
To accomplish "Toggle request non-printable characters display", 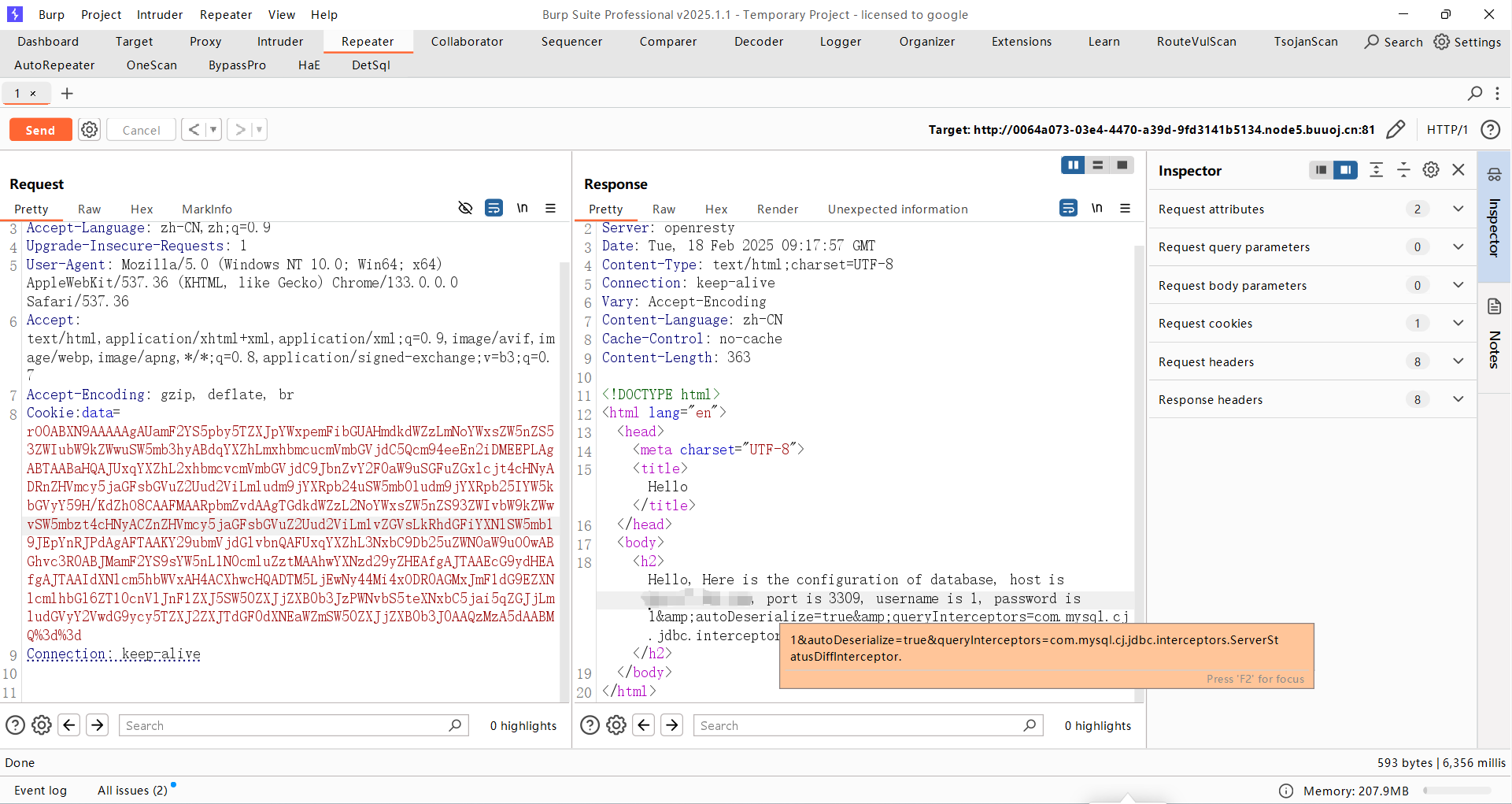I will click(465, 208).
